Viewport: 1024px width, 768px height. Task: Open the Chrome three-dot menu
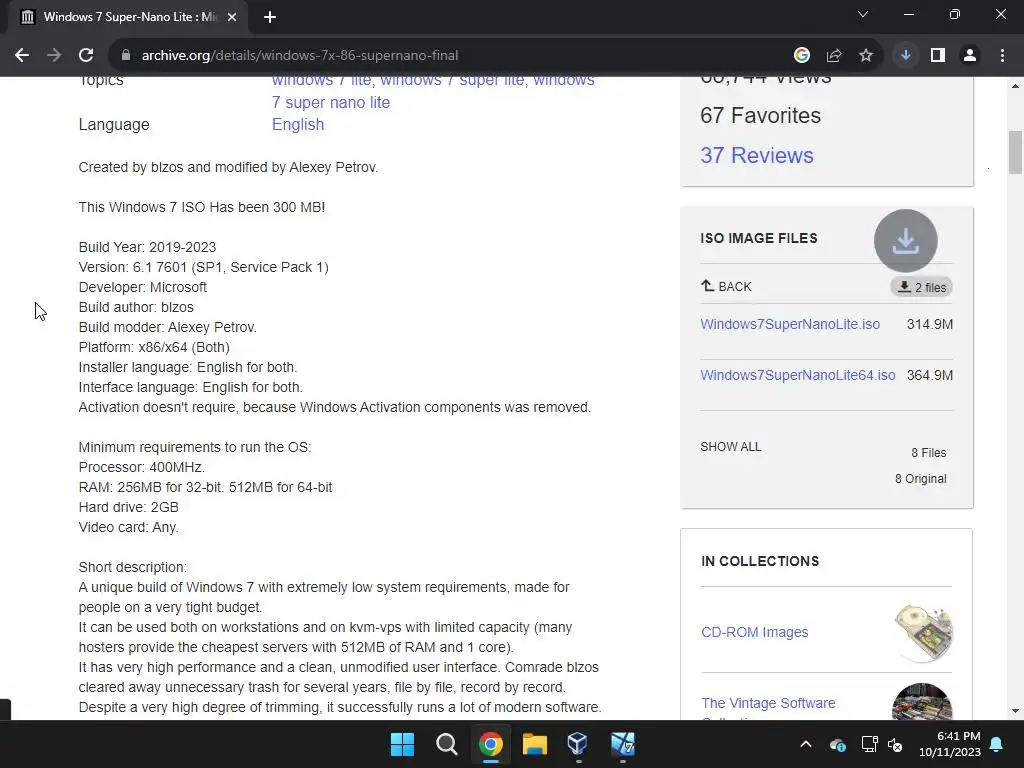tap(1002, 56)
